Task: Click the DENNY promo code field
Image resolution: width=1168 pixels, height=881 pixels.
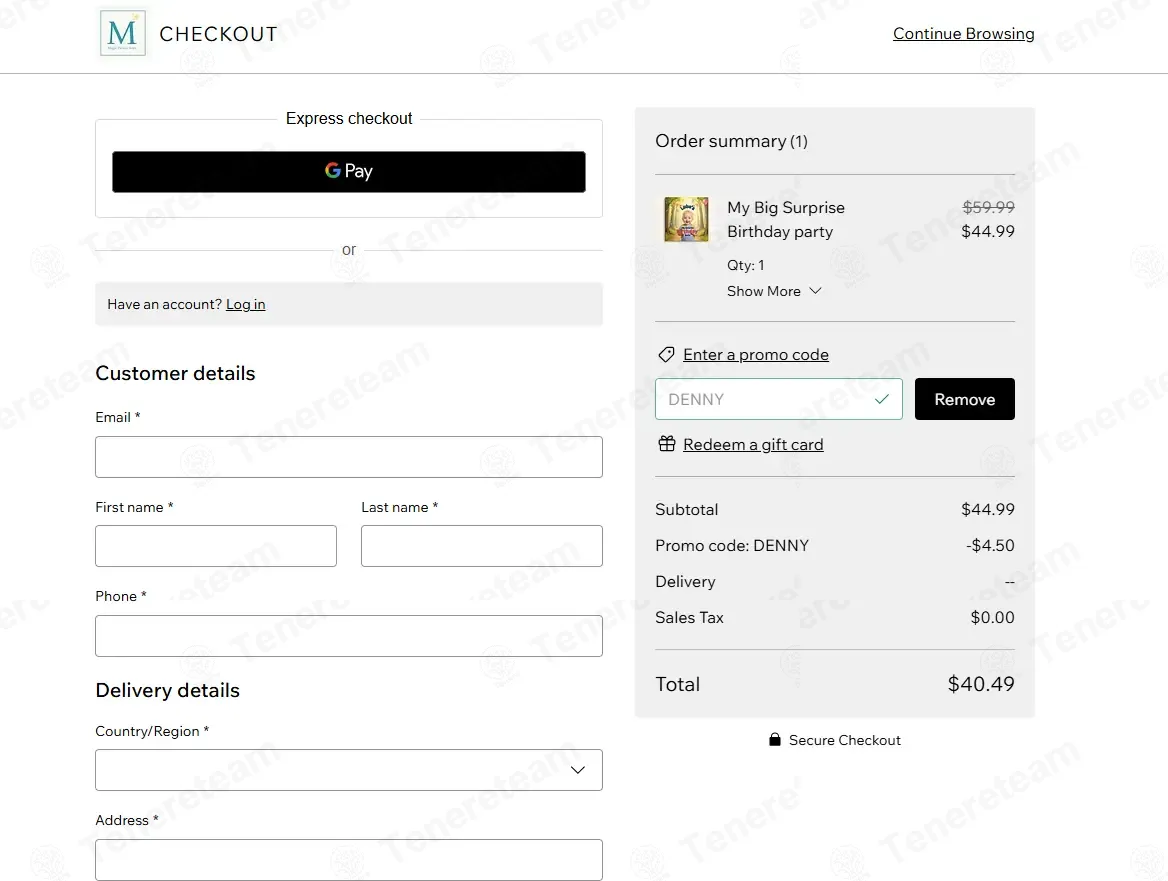Action: click(x=778, y=399)
